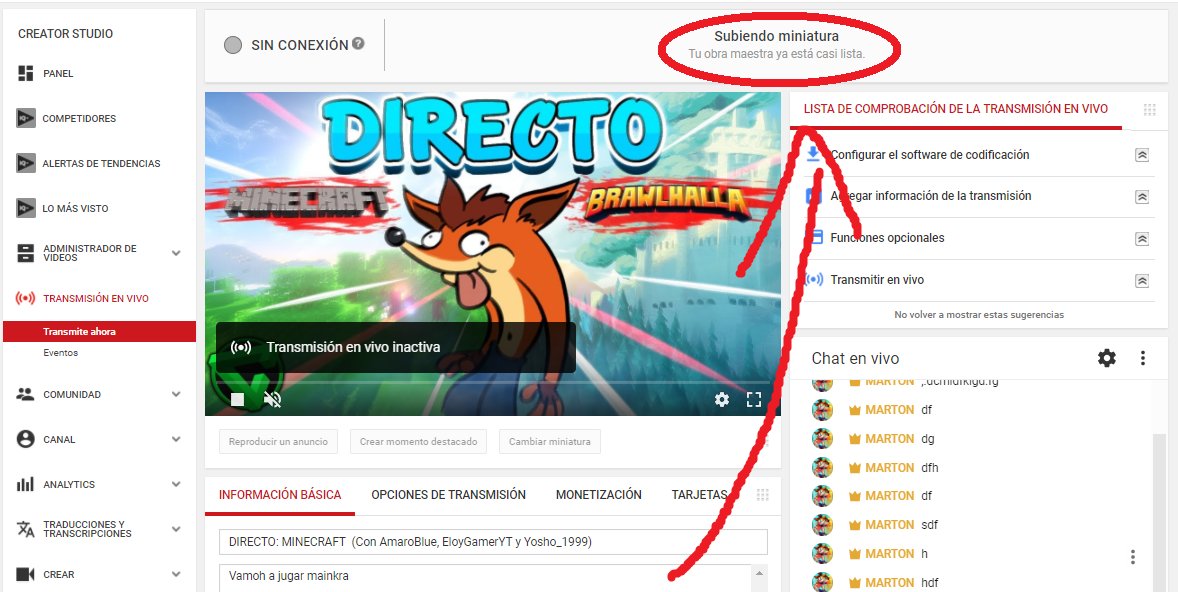Click the stream title input field
The width and height of the screenshot is (1178, 592).
(x=493, y=542)
